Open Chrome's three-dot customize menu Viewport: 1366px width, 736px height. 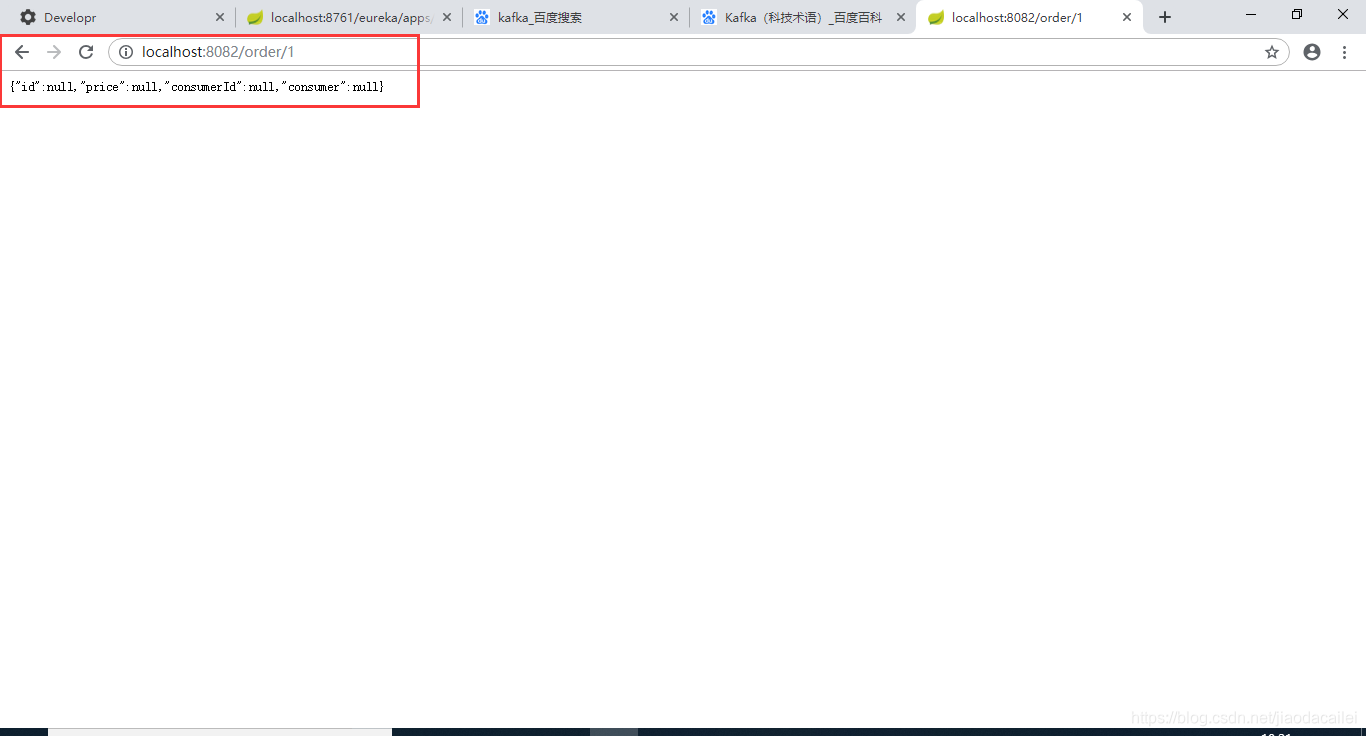1344,52
